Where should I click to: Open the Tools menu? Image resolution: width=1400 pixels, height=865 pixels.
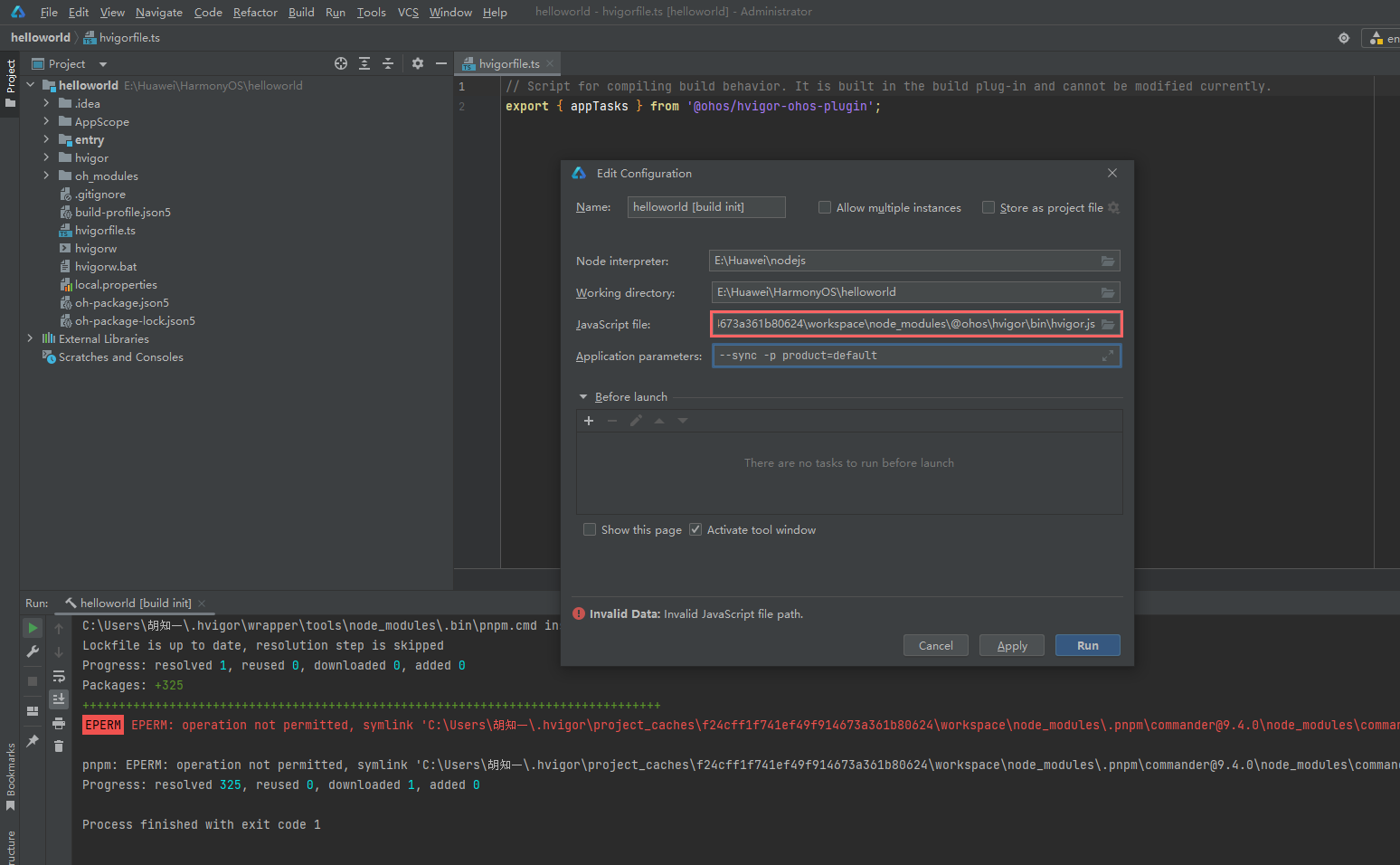tap(371, 12)
